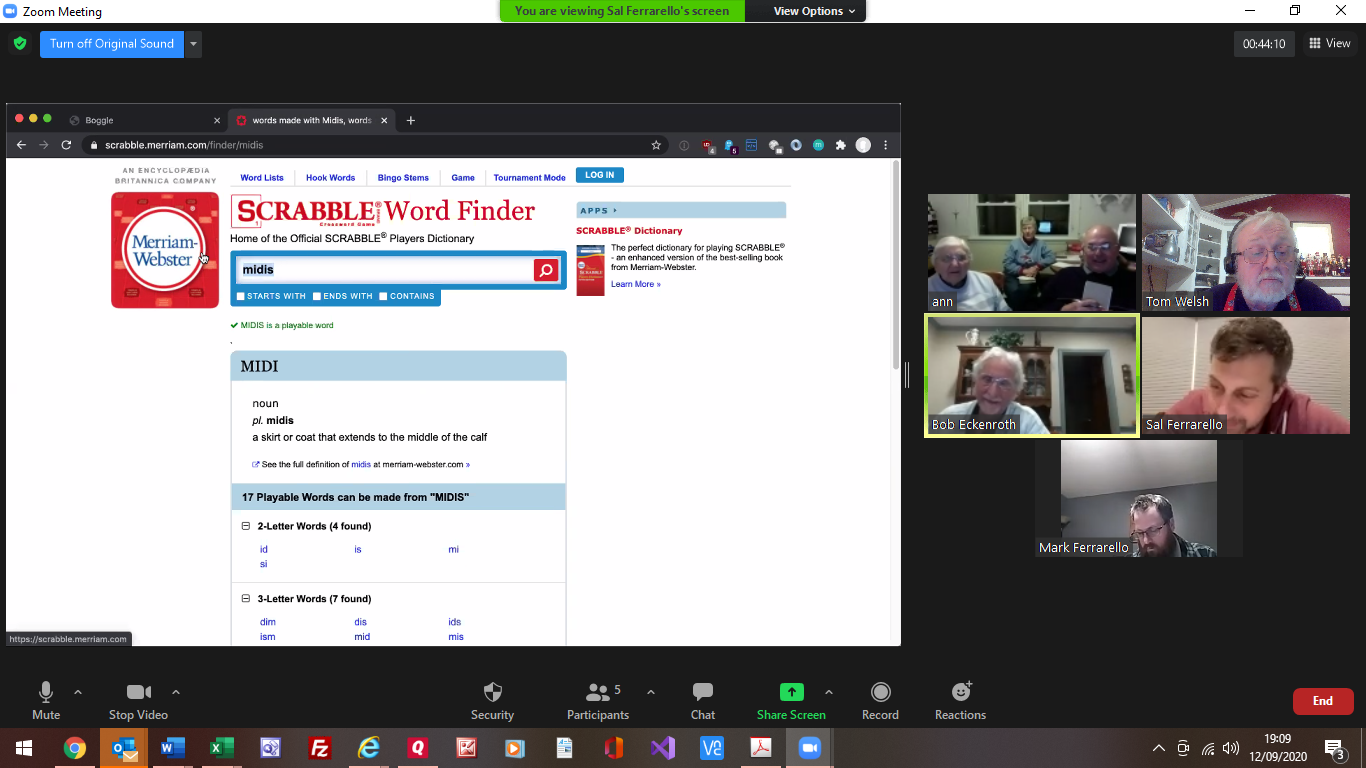Start recording with the Record button
Screen dimensions: 1366x768
[x=880, y=701]
